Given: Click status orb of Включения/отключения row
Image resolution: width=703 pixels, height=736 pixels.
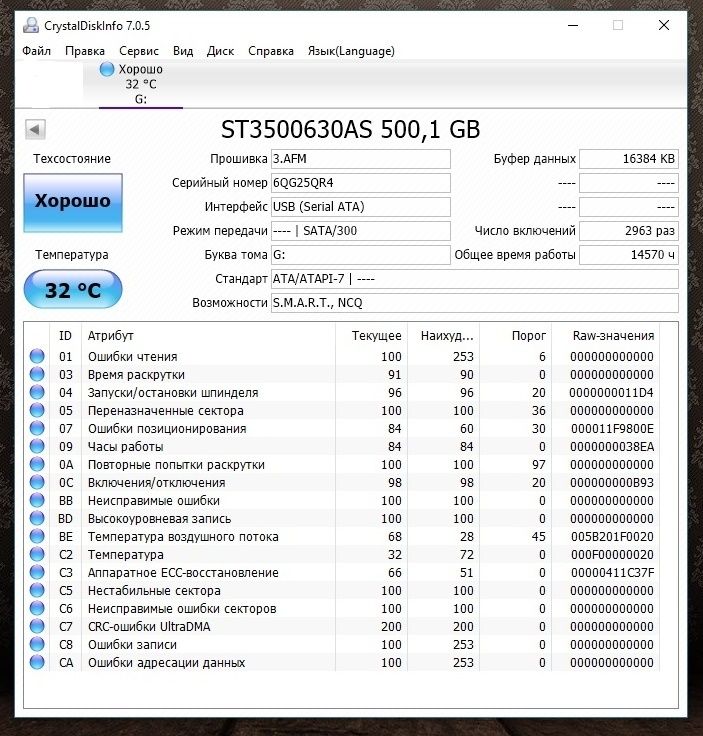Looking at the screenshot, I should point(37,482).
